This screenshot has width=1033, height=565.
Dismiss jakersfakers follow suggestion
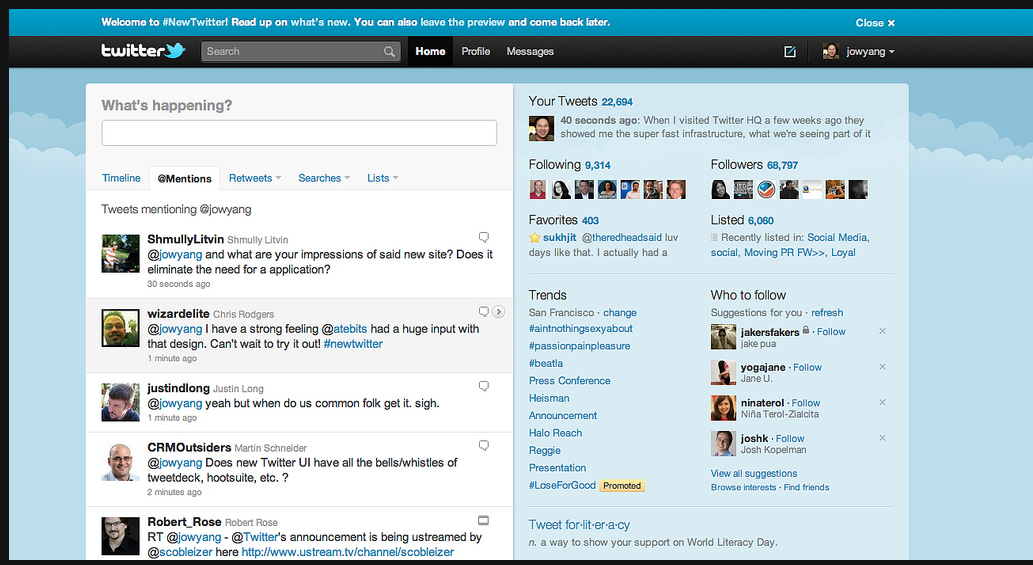click(882, 331)
